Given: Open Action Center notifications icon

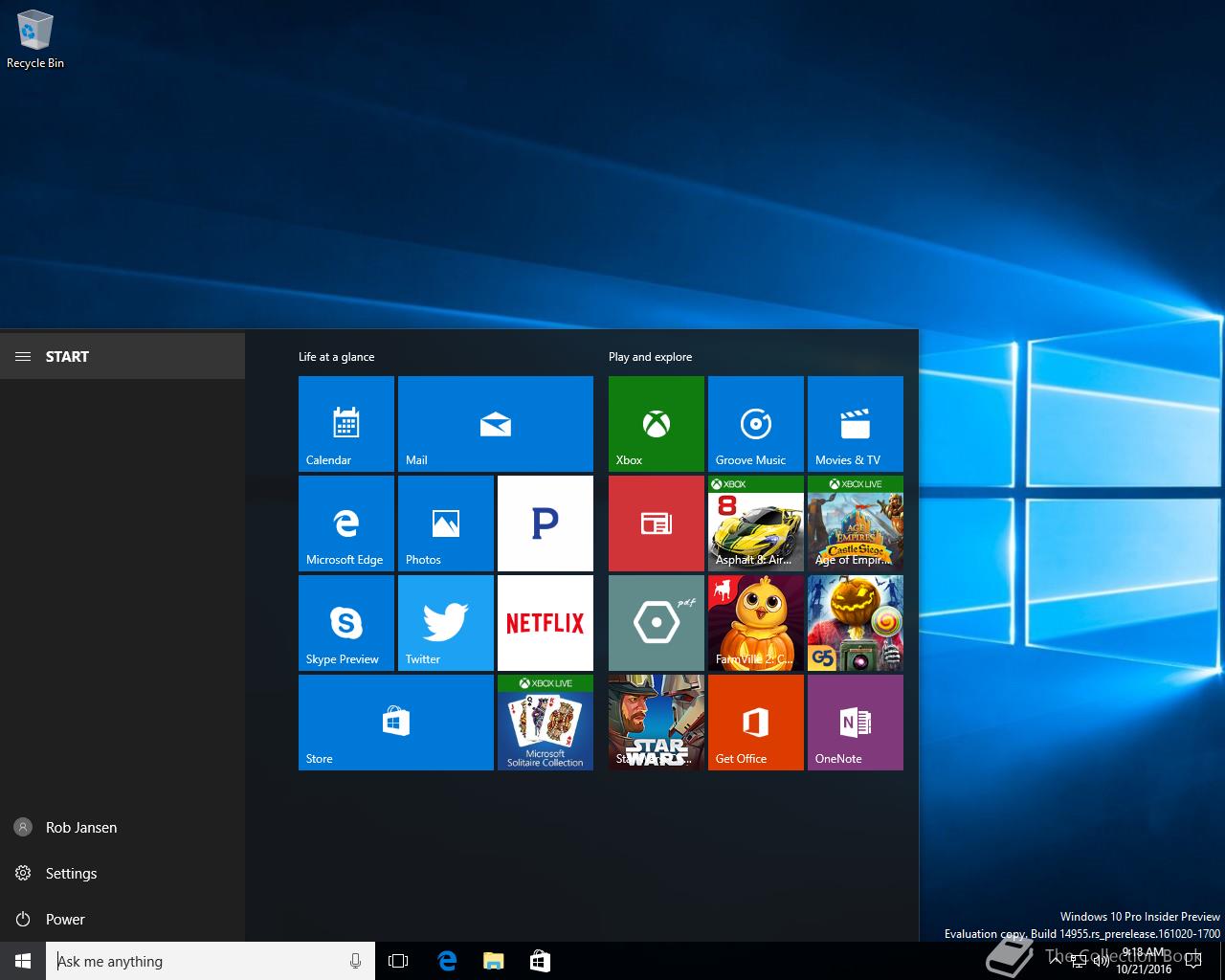Looking at the screenshot, I should [x=1193, y=961].
